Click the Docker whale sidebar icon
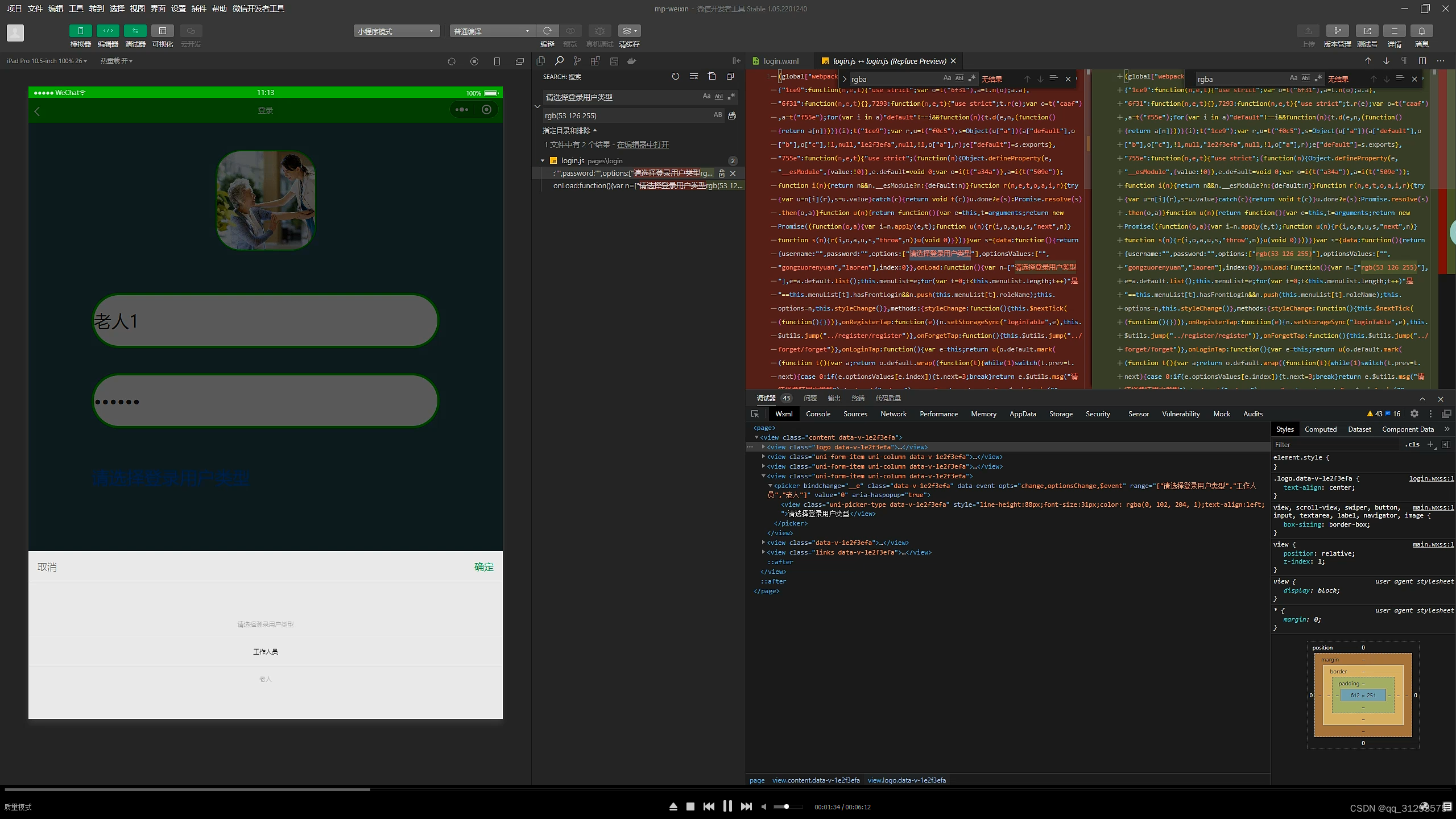 pyautogui.click(x=631, y=61)
